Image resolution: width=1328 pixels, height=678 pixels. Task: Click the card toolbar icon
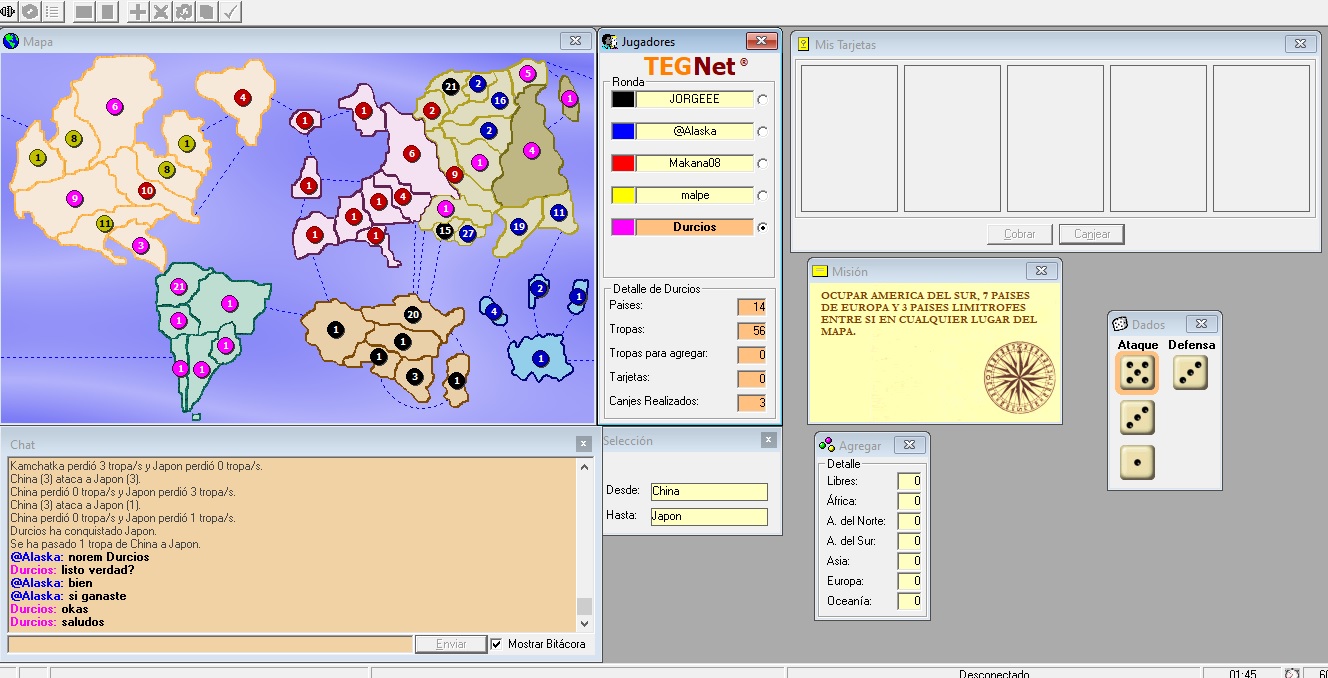tap(206, 12)
